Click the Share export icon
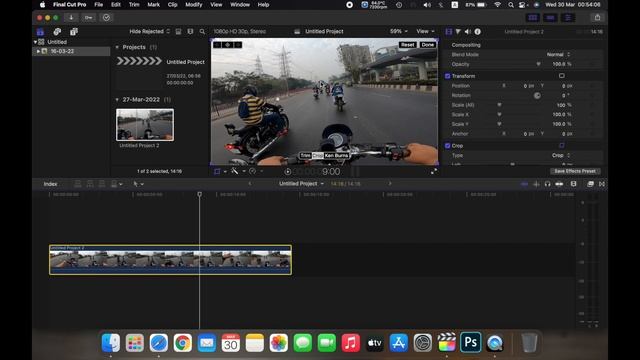640x360 pixels. click(597, 18)
